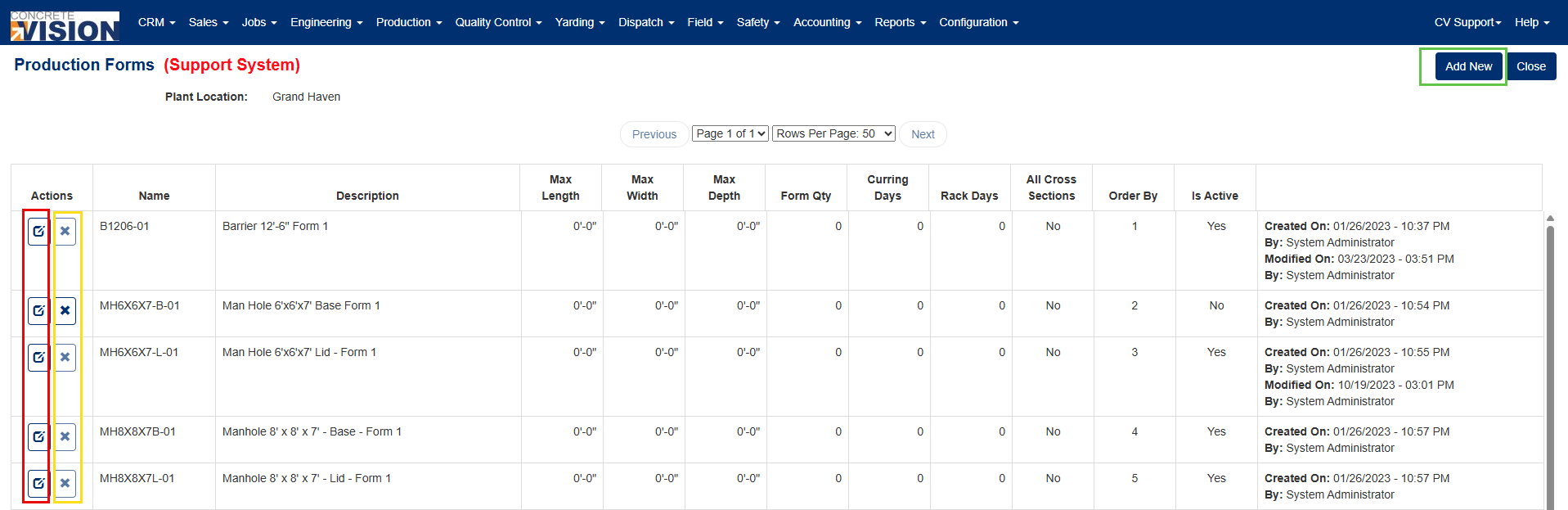Expand the Reports dropdown menu
Viewport: 1568px width, 510px height.
tap(900, 22)
